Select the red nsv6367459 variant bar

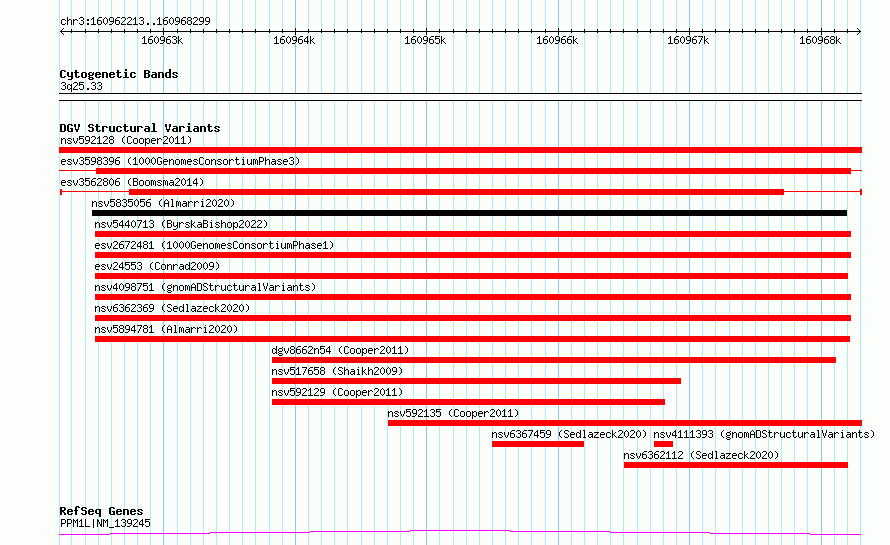[x=538, y=444]
